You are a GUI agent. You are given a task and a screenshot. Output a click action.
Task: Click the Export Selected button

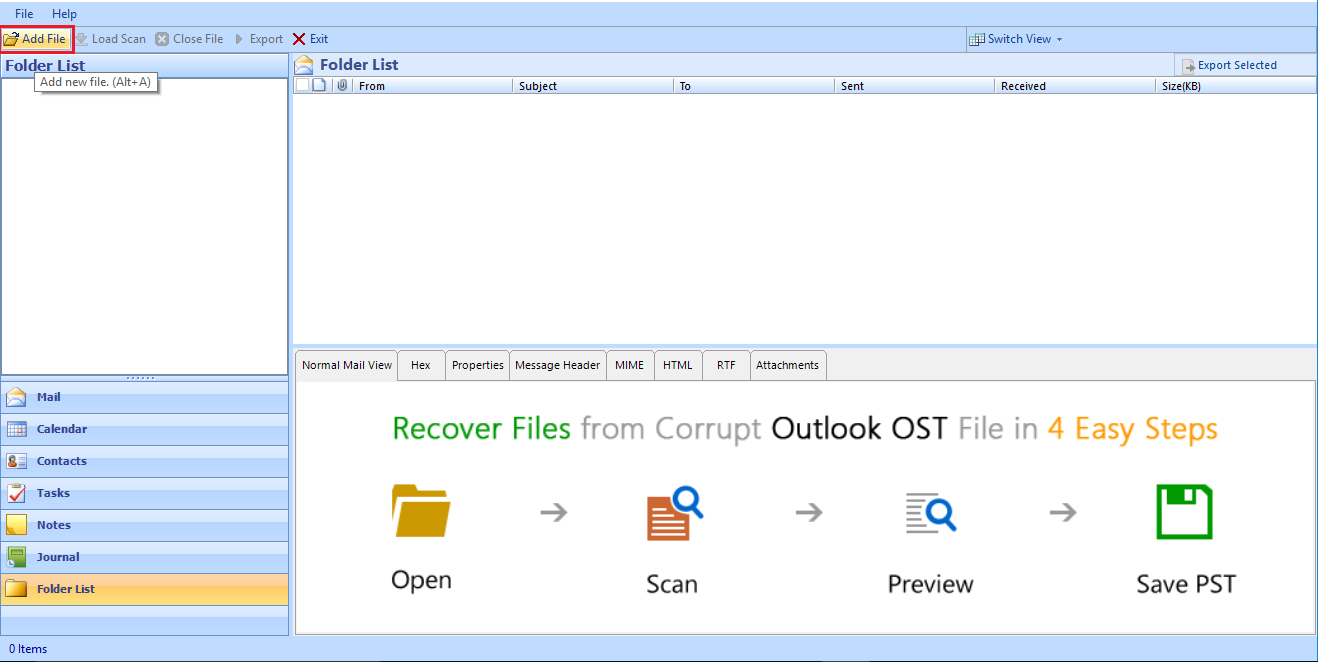tap(1229, 65)
